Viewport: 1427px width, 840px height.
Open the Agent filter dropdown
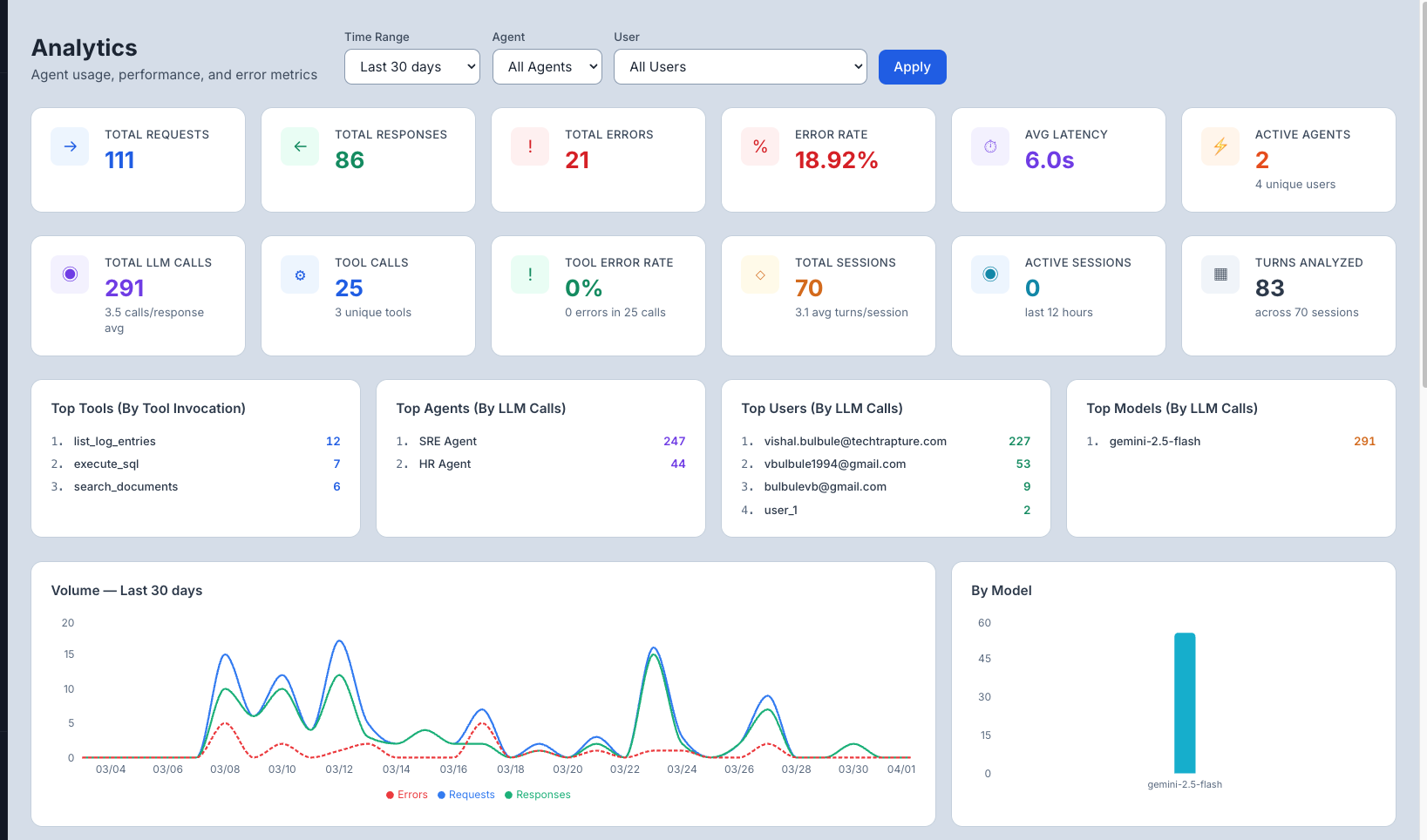(547, 66)
